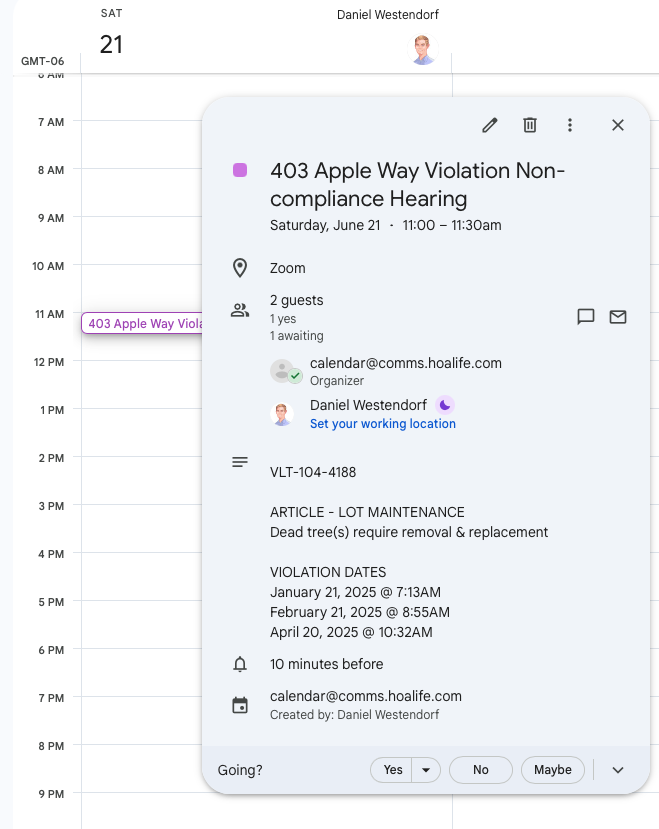The width and height of the screenshot is (659, 829).
Task: Expand more RSVP options chevron
Action: pyautogui.click(x=618, y=770)
